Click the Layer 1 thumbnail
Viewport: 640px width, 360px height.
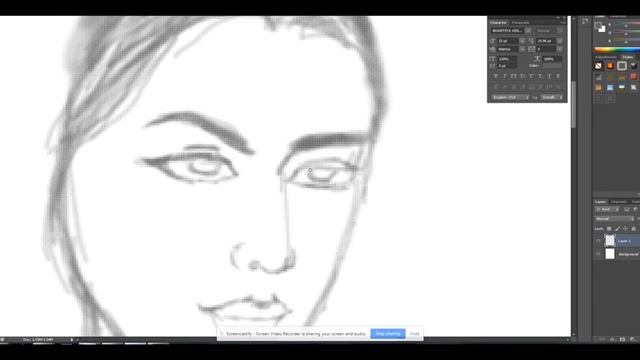(610, 241)
